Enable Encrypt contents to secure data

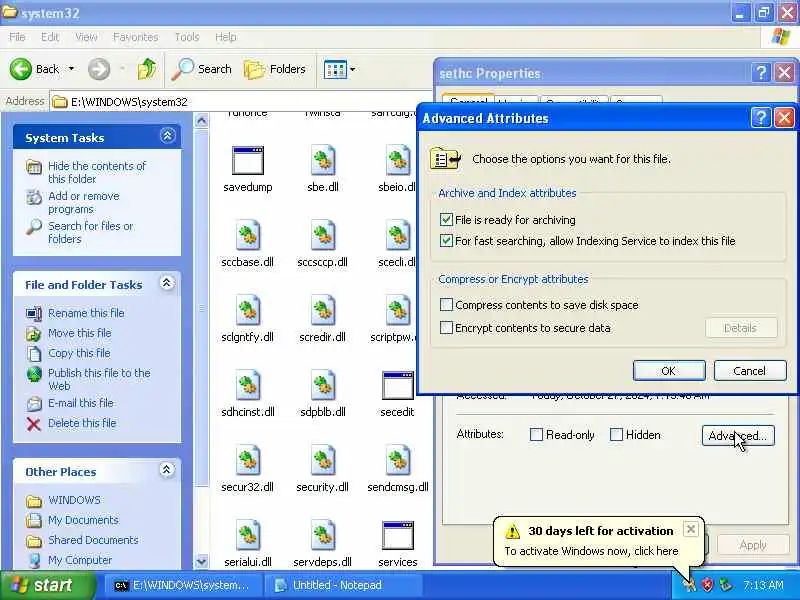pos(446,328)
